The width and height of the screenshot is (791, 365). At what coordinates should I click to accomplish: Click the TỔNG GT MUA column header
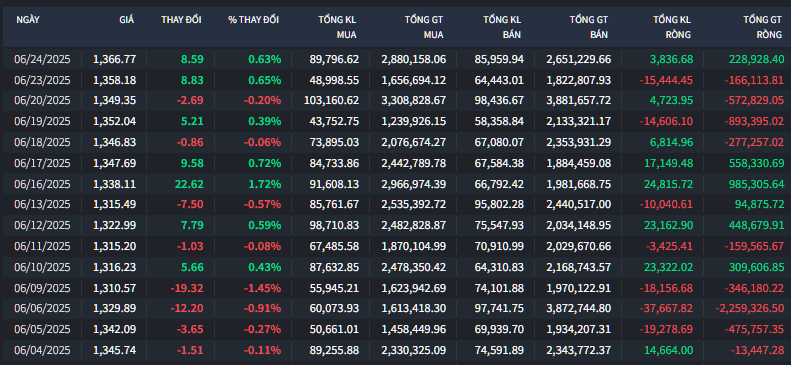pos(424,27)
